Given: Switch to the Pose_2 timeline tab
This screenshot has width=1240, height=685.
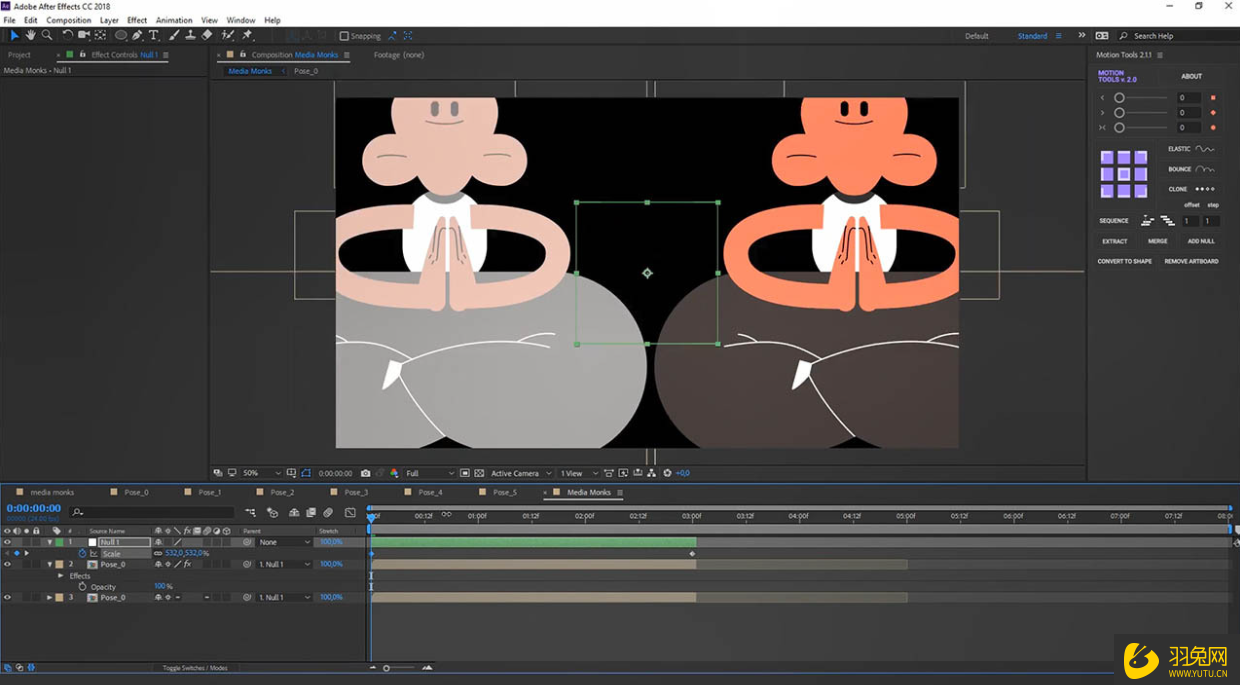Looking at the screenshot, I should (x=282, y=492).
